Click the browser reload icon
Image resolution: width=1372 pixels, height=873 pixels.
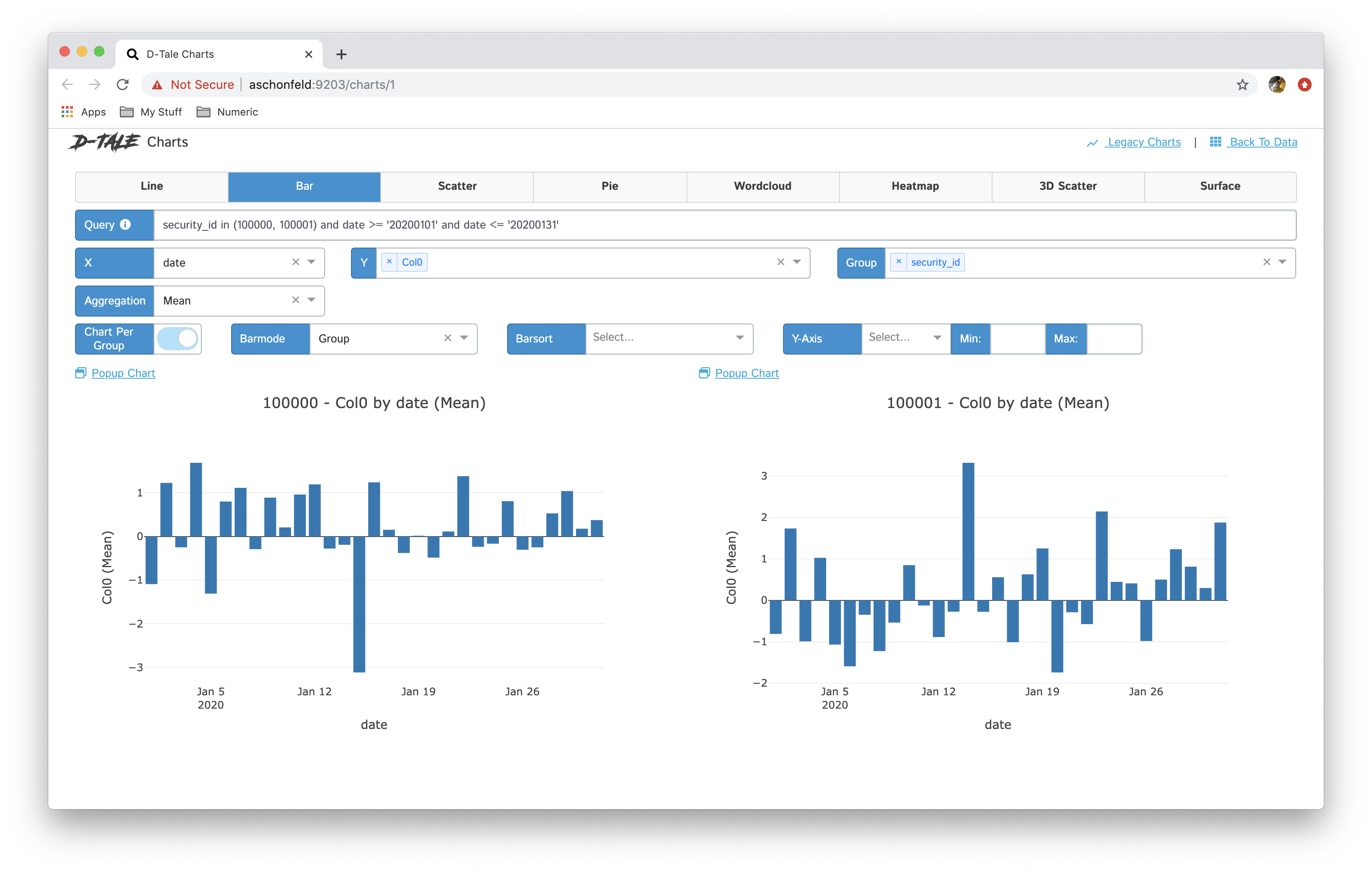(122, 85)
